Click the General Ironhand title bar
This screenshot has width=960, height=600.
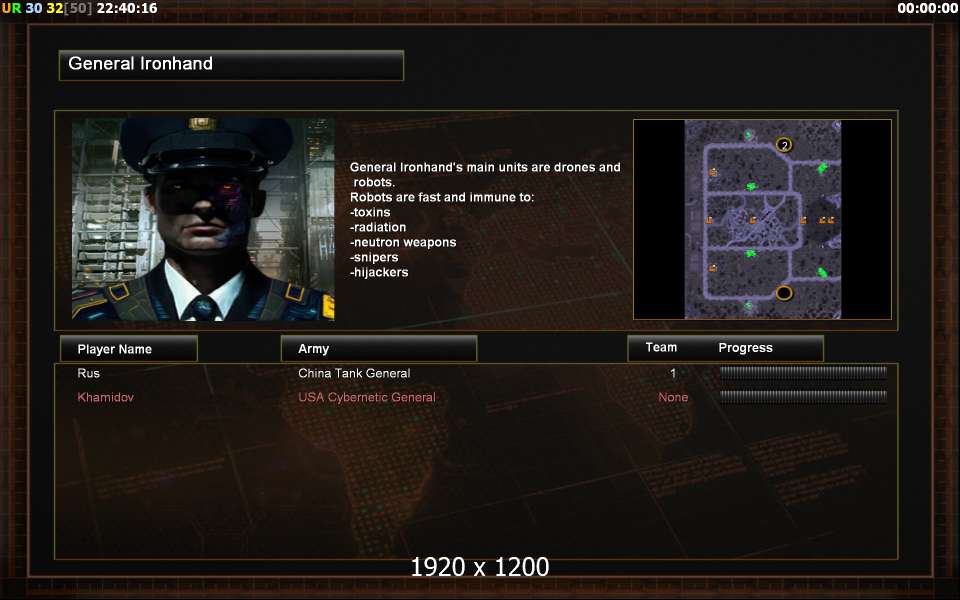pyautogui.click(x=231, y=65)
